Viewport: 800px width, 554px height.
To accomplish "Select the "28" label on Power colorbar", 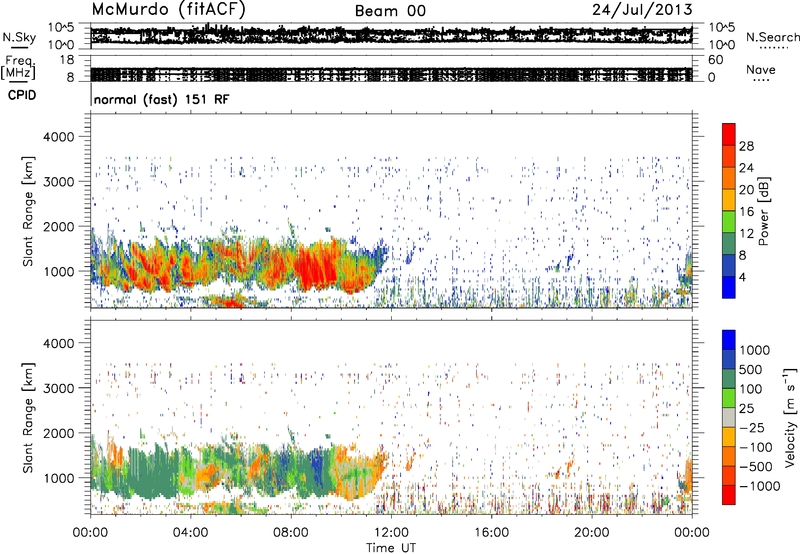I will click(746, 146).
